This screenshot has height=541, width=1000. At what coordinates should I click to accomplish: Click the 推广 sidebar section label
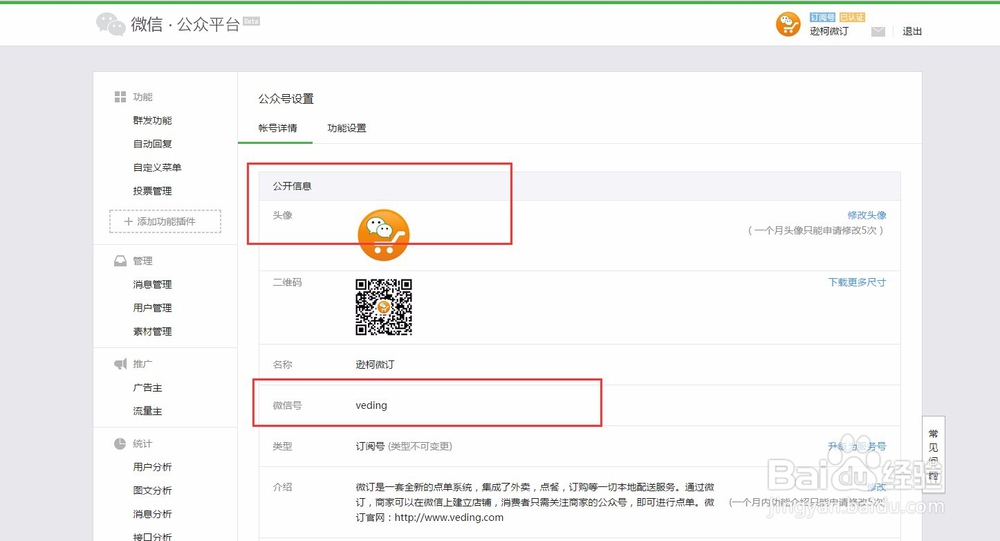pyautogui.click(x=143, y=364)
